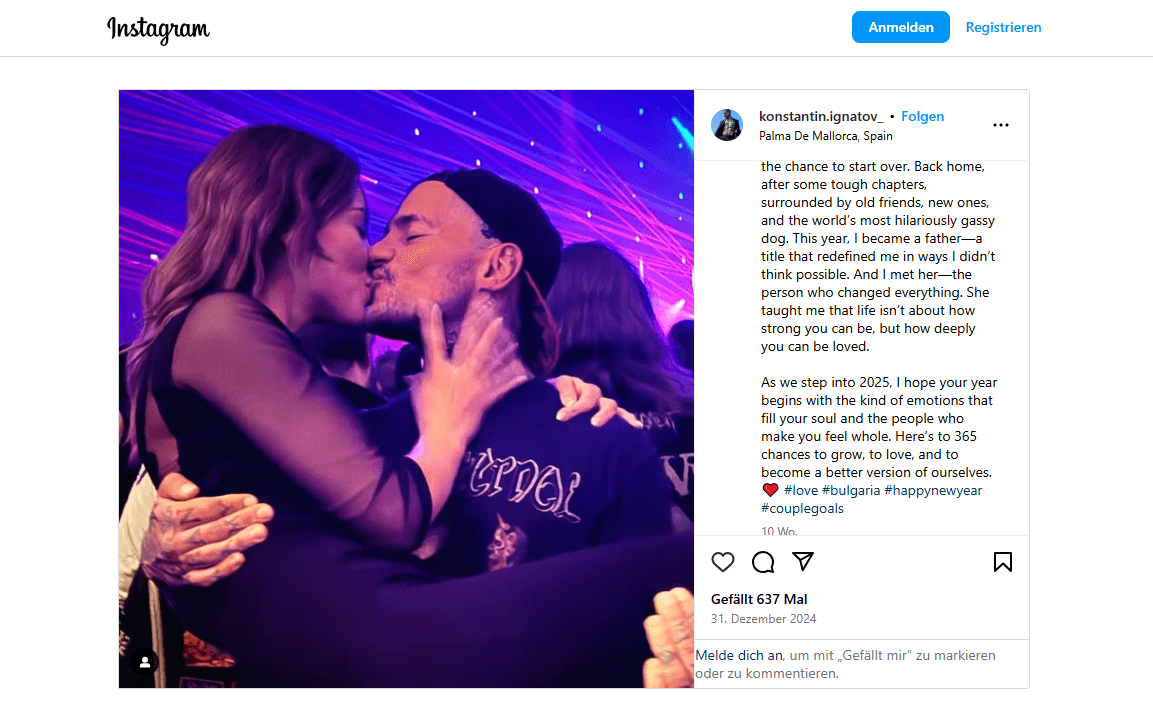Open konstantin.ignatov_ username link

(x=821, y=117)
